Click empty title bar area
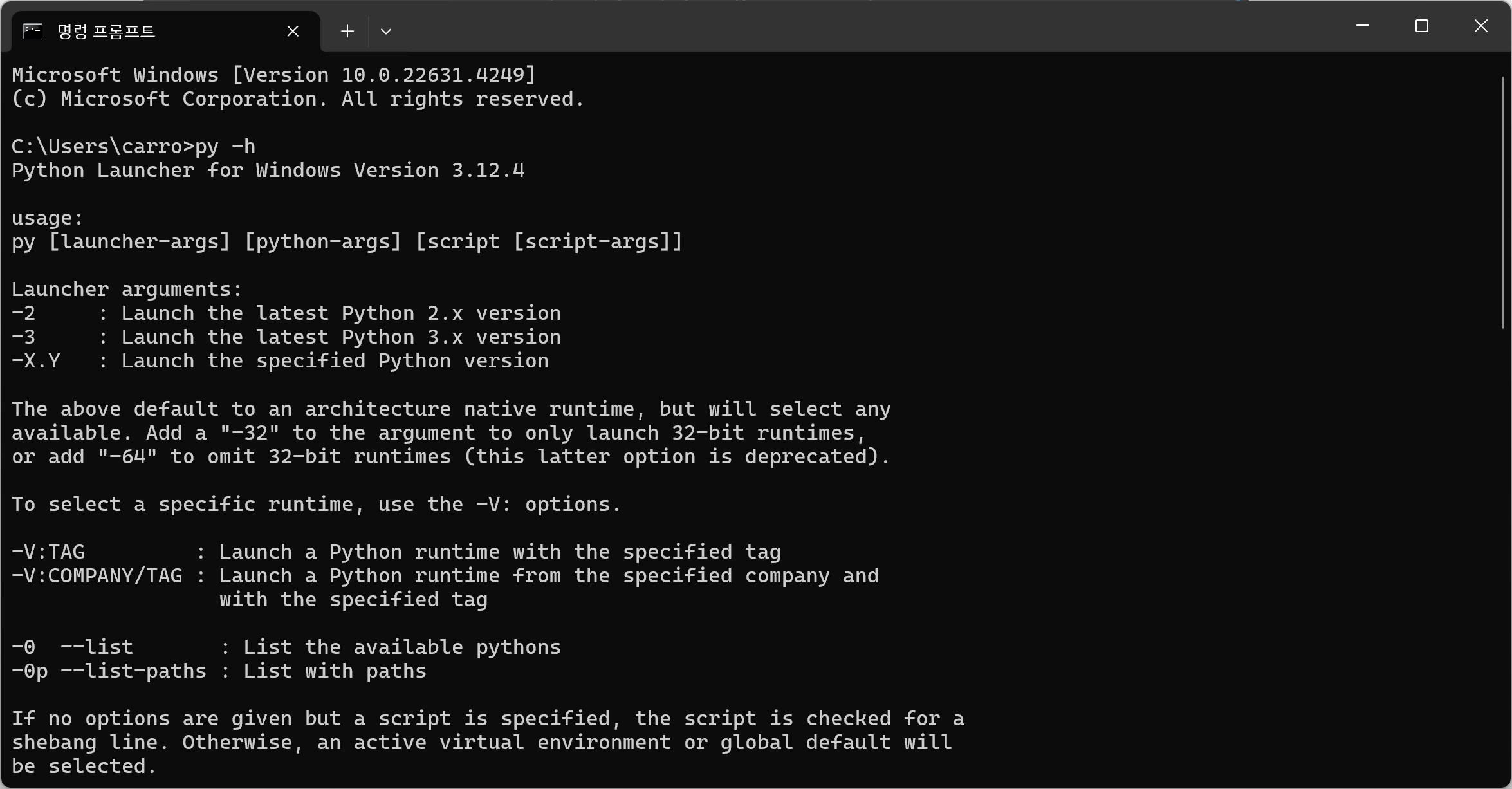This screenshot has height=789, width=1512. pyautogui.click(x=836, y=26)
